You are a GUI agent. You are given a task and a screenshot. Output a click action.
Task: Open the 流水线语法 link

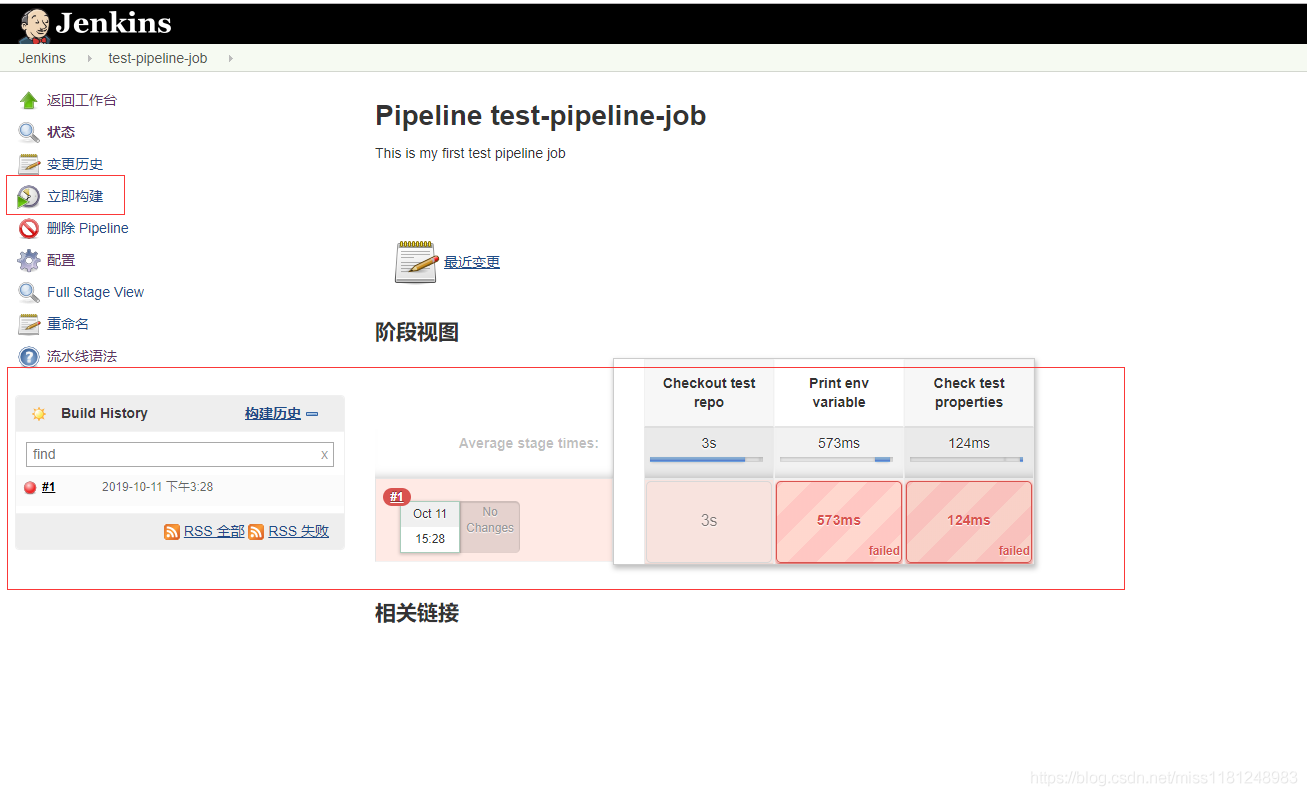(82, 356)
